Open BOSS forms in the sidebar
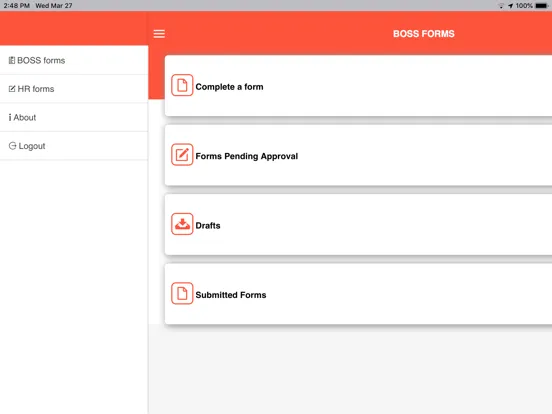The width and height of the screenshot is (552, 414). [74, 60]
